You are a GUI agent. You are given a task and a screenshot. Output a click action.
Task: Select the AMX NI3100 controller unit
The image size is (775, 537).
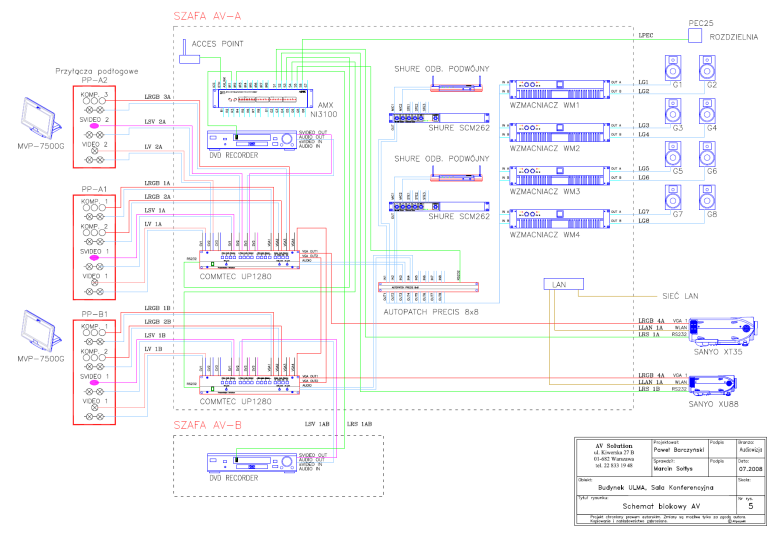pos(263,98)
